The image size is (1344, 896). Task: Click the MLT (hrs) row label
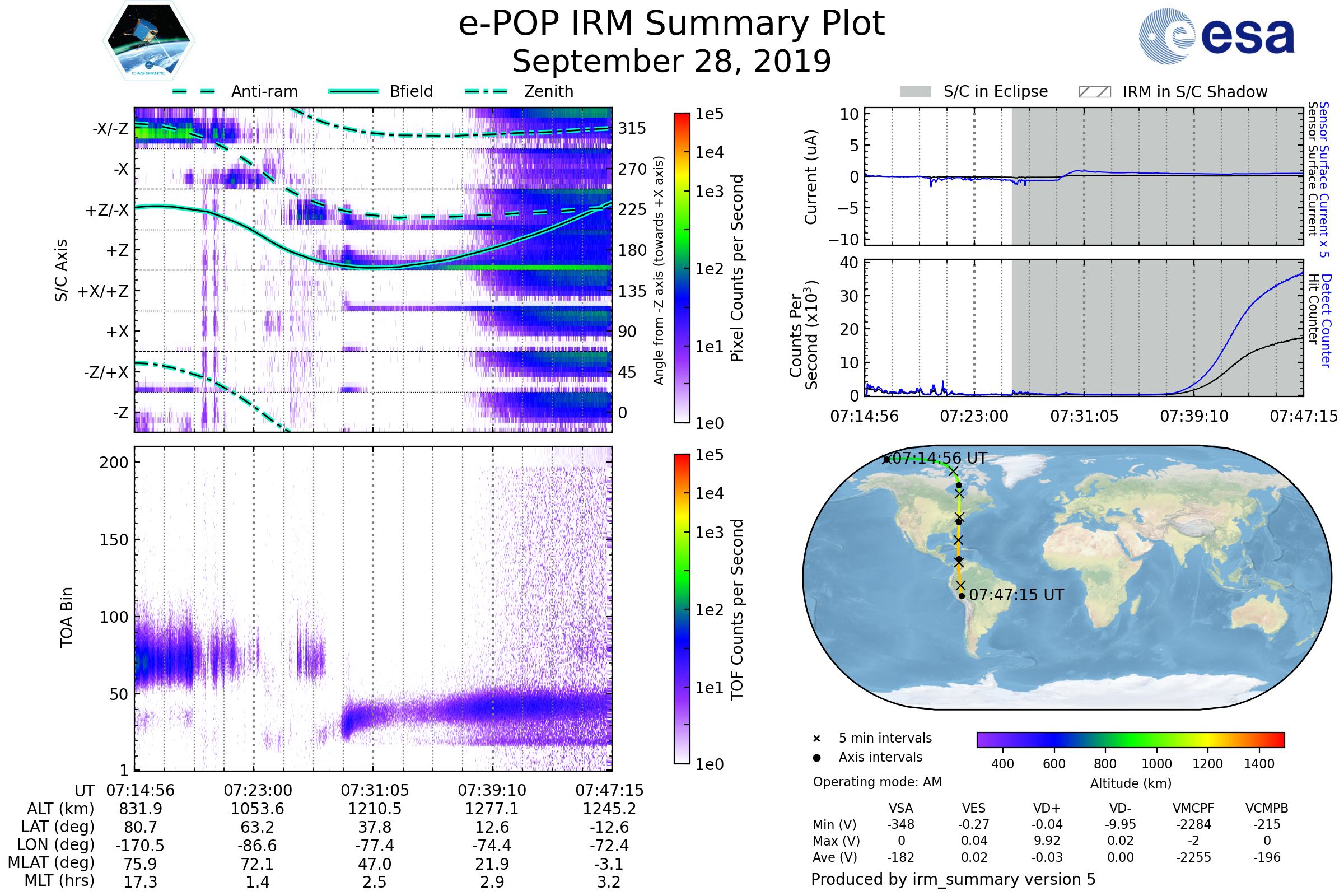(x=59, y=880)
